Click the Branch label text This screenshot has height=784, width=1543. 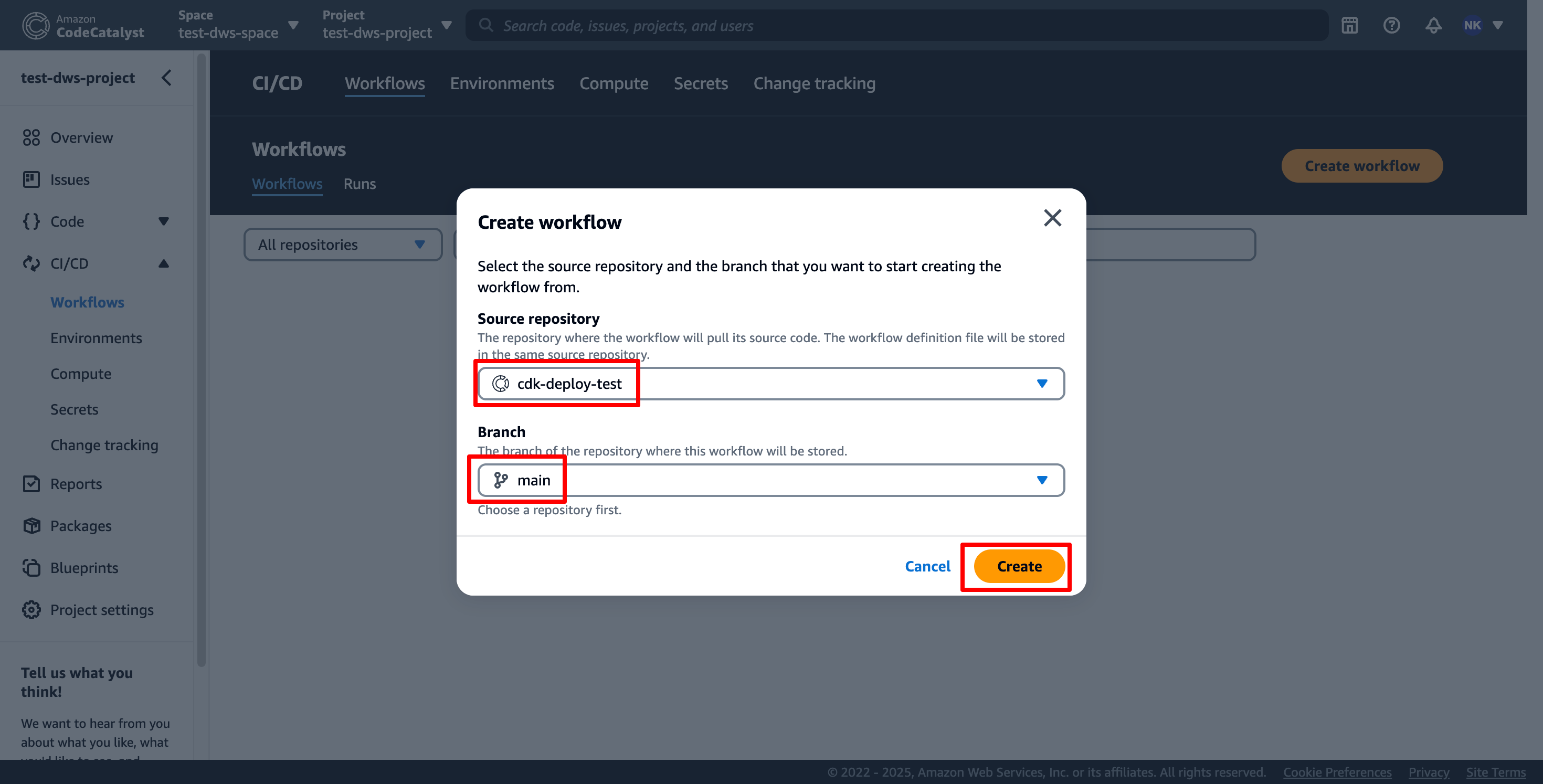point(501,432)
